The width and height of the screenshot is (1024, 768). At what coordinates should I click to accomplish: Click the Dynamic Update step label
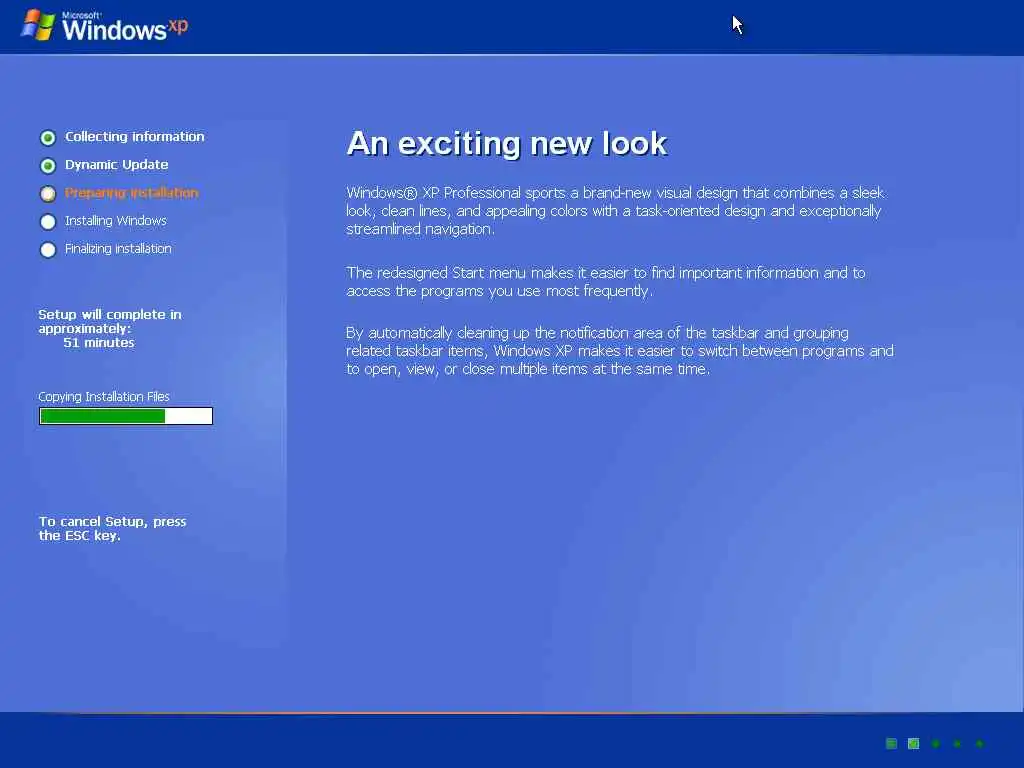click(x=116, y=165)
